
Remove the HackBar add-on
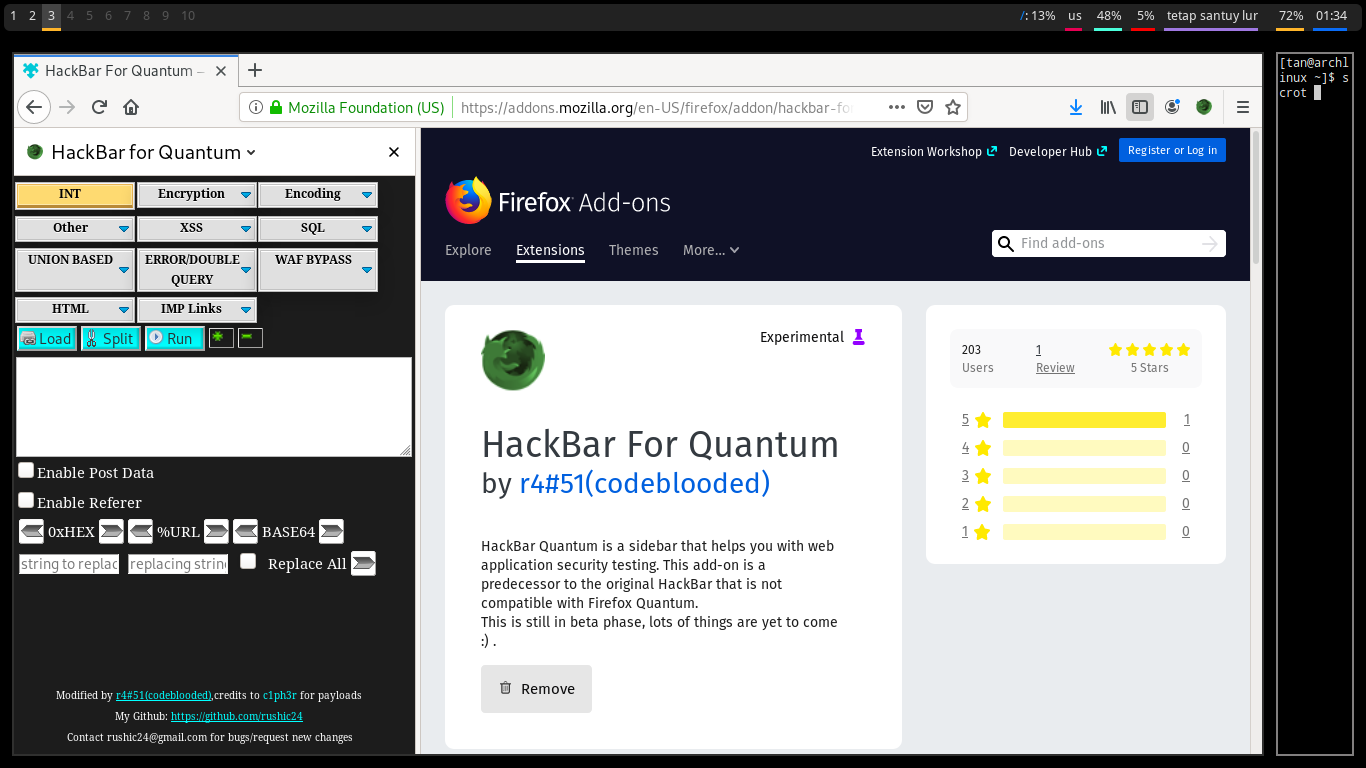click(x=536, y=689)
